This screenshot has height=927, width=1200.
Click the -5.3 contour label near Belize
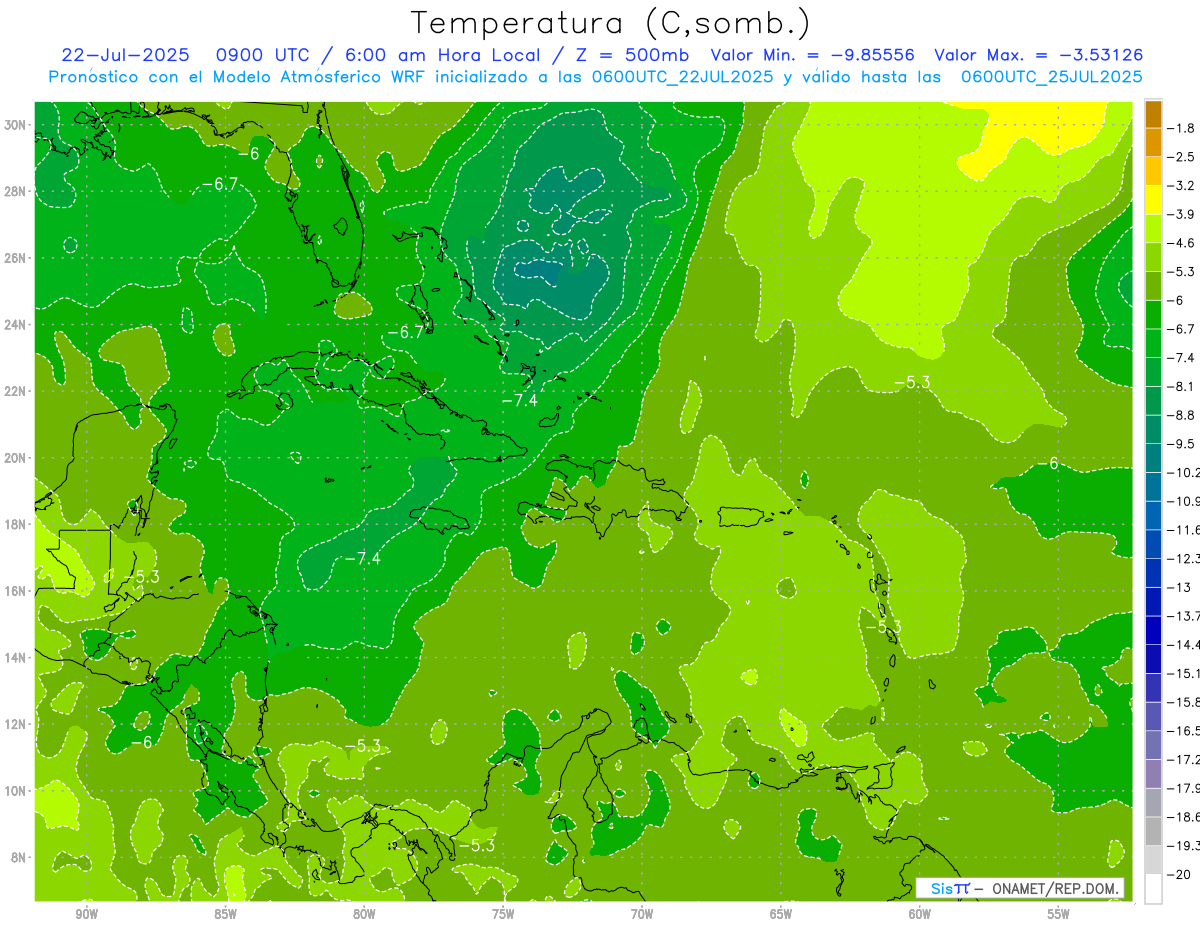[141, 577]
